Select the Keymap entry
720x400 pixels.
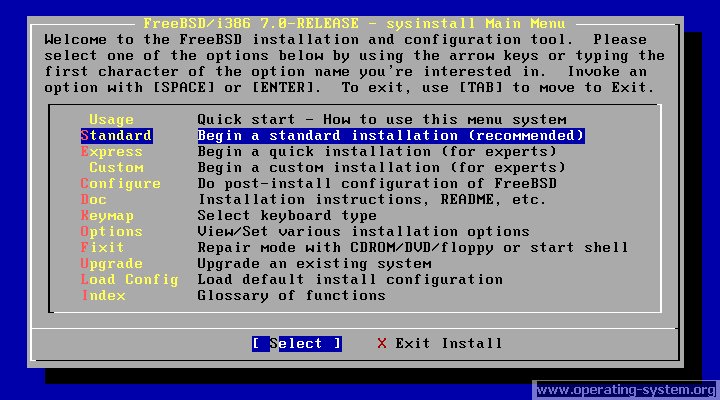(x=107, y=215)
